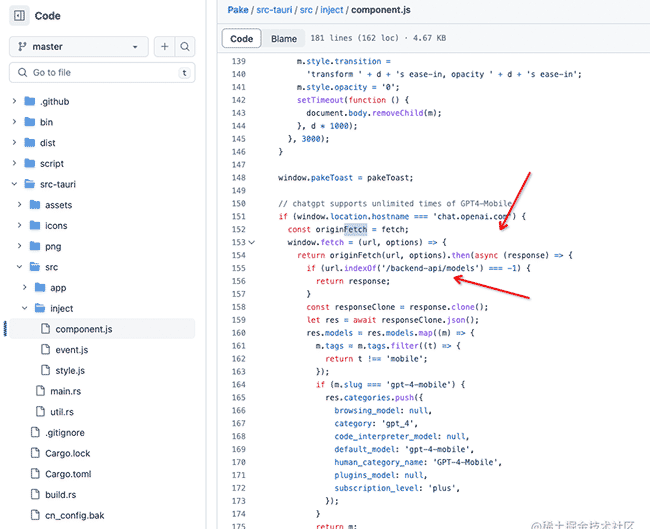Click the .gitignore file icon
The height and width of the screenshot is (529, 650).
[x=35, y=432]
